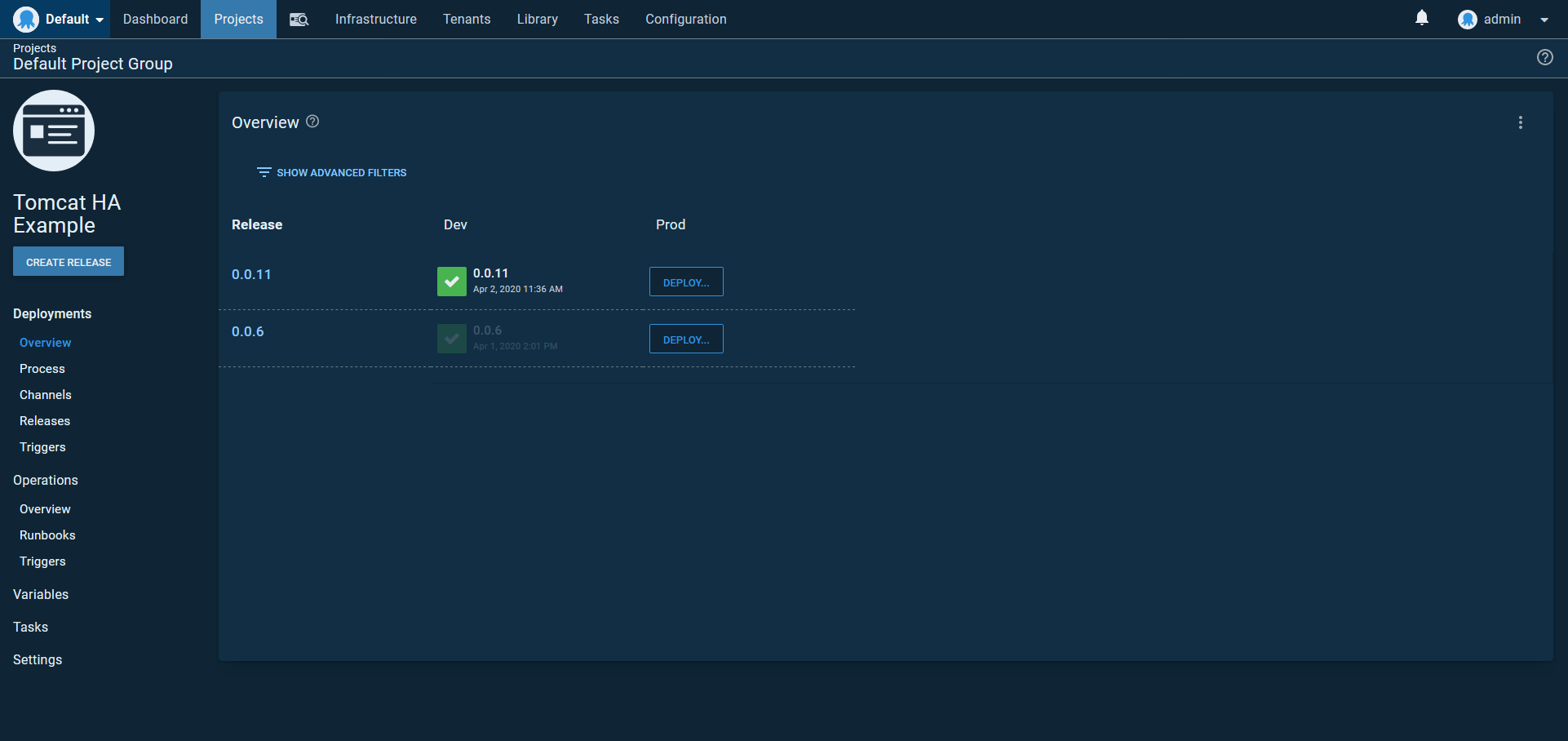This screenshot has height=741, width=1568.
Task: Expand the admin user menu
Action: [x=1503, y=20]
